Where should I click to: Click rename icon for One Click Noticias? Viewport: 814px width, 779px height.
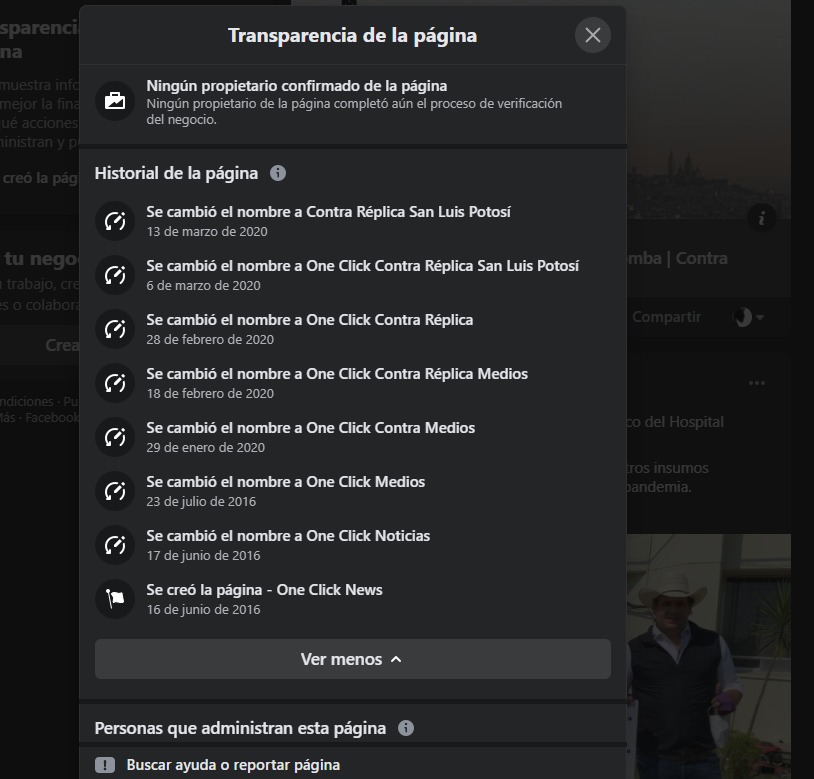(x=115, y=545)
